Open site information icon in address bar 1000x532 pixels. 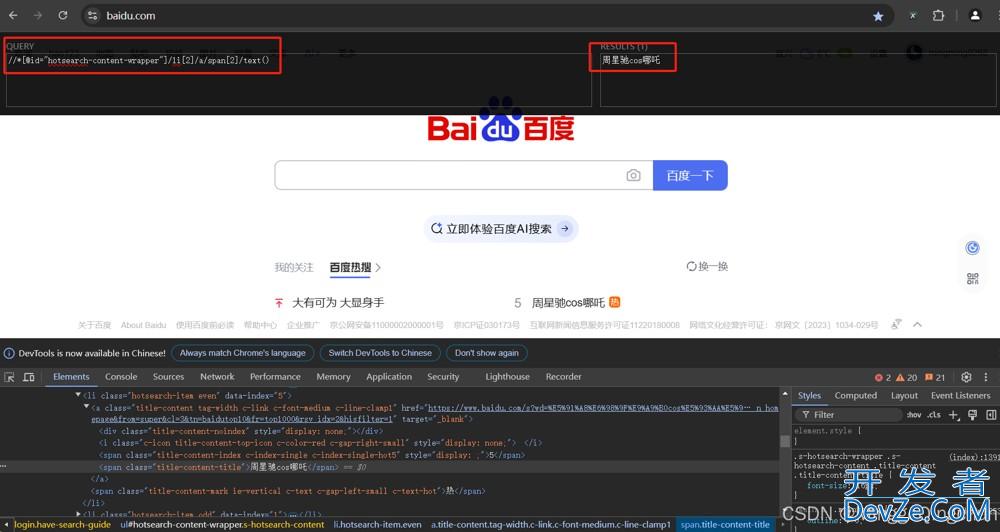93,16
